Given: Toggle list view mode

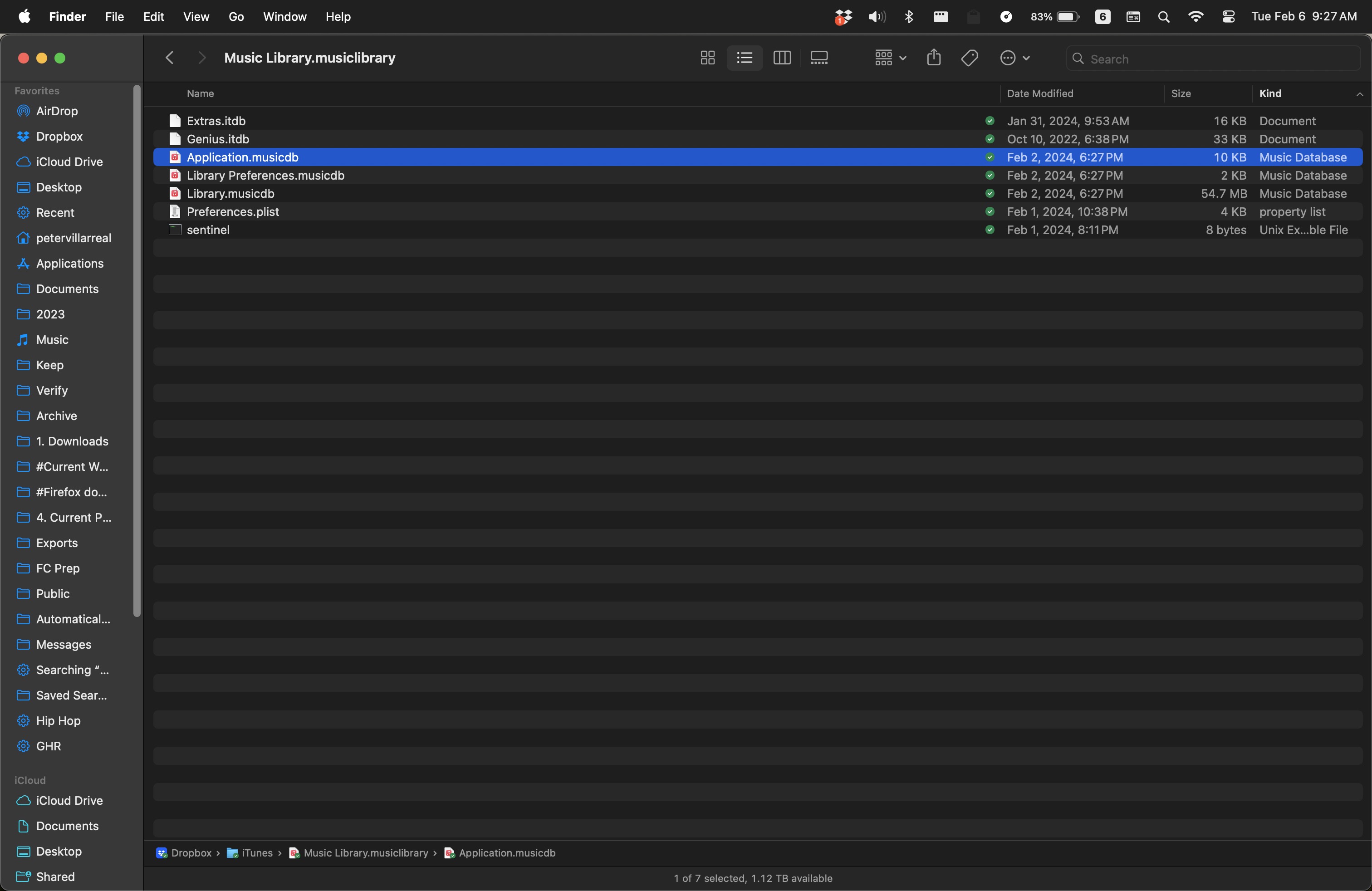Looking at the screenshot, I should pos(744,58).
